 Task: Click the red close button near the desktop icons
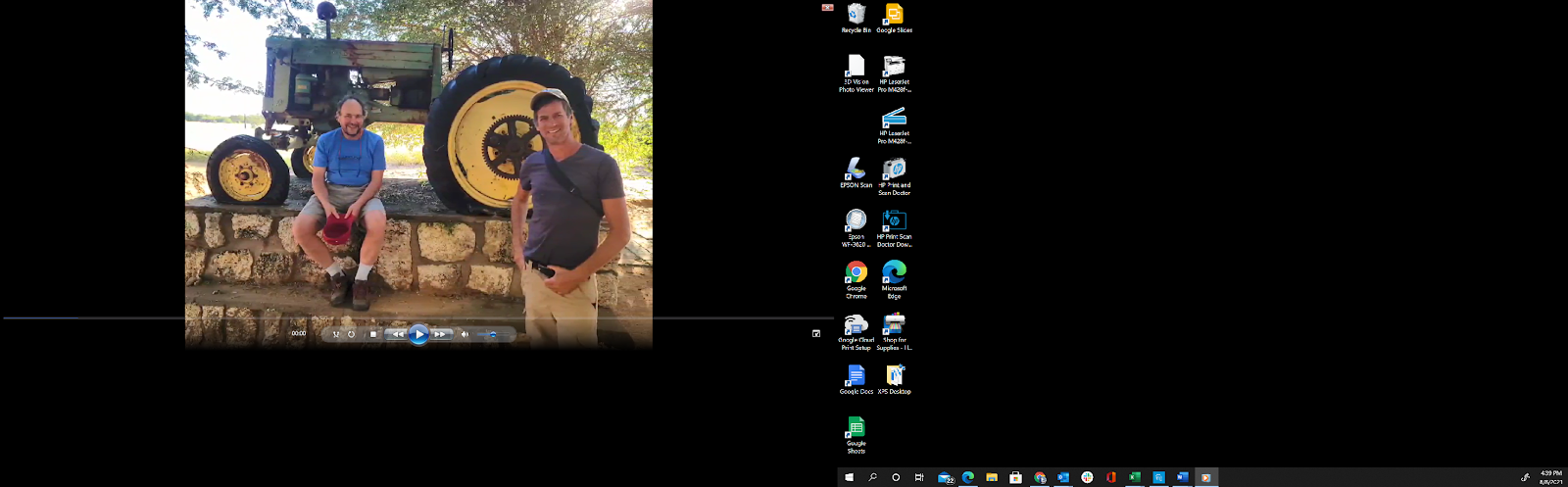coord(827,7)
